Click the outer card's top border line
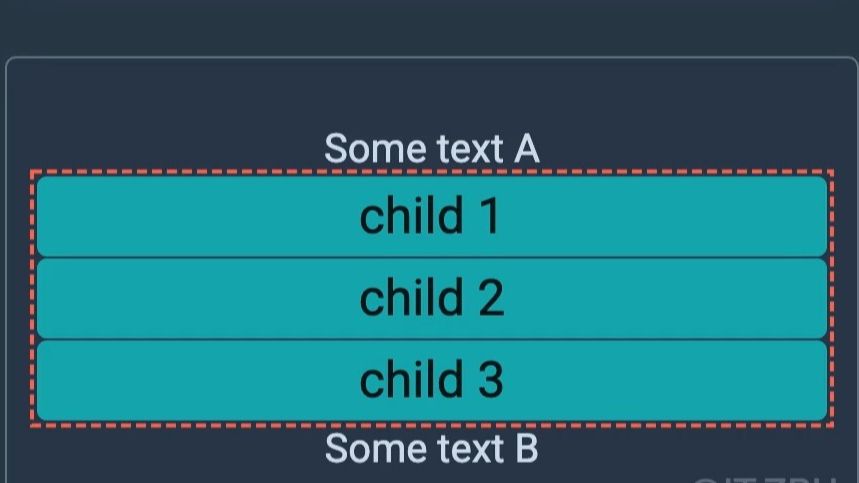The image size is (859, 483). coord(432,57)
